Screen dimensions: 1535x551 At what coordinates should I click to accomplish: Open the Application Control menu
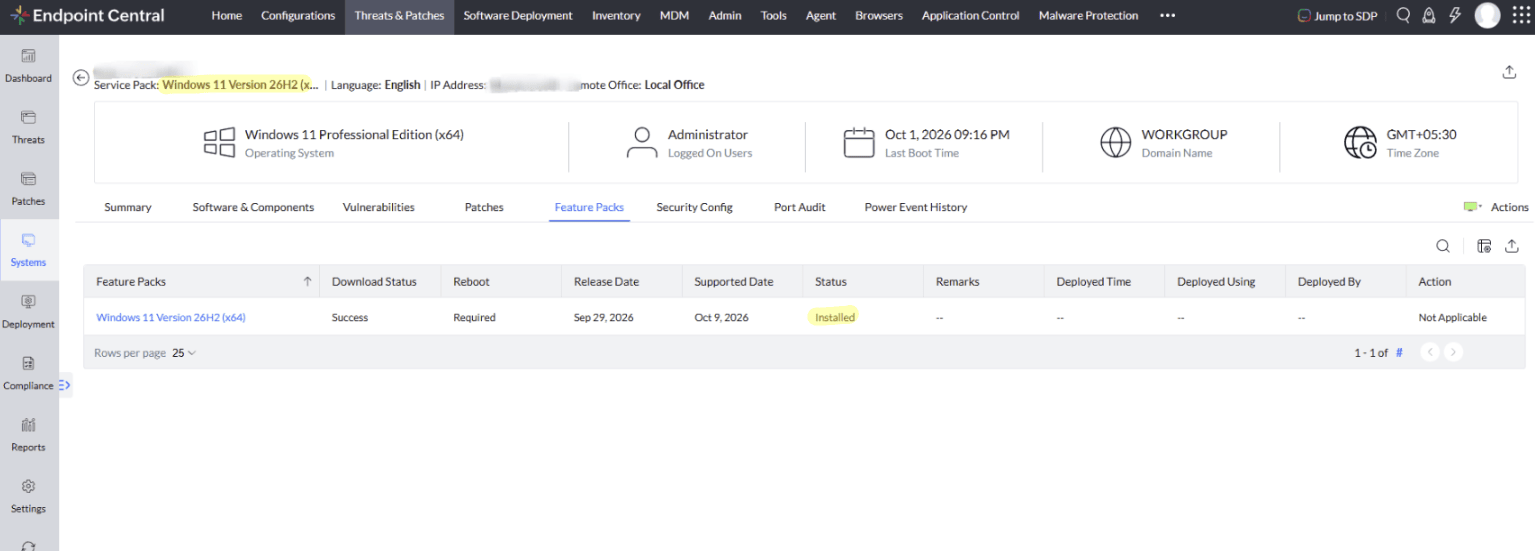click(971, 15)
